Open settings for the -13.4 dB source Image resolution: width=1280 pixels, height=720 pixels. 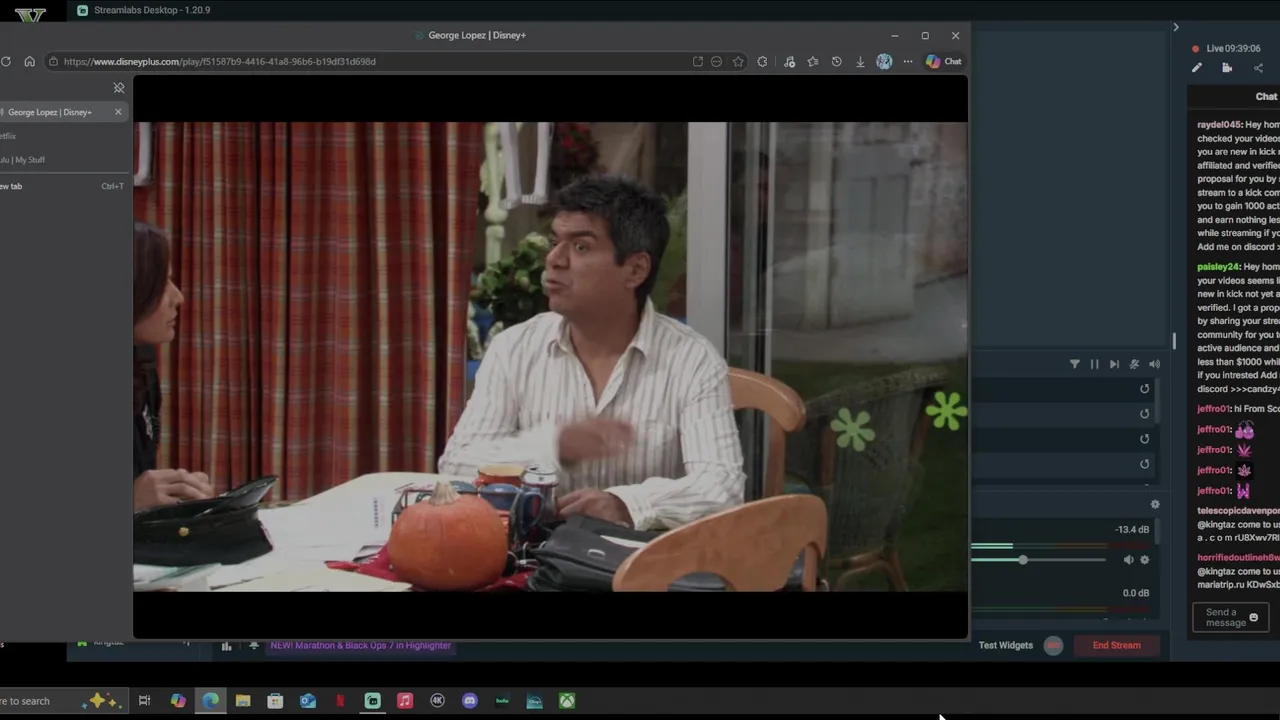point(1145,560)
